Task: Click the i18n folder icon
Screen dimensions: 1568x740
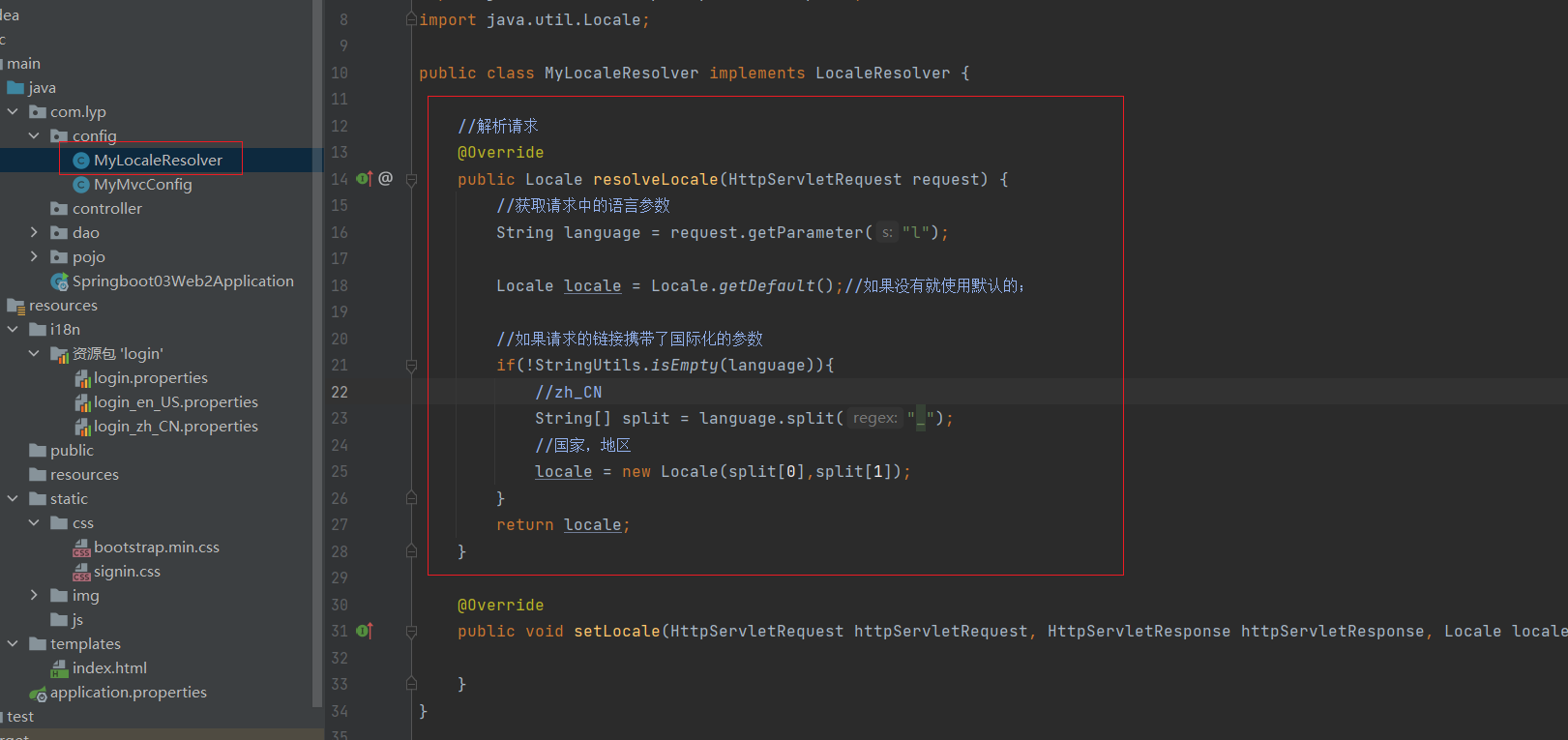Action: pos(38,330)
